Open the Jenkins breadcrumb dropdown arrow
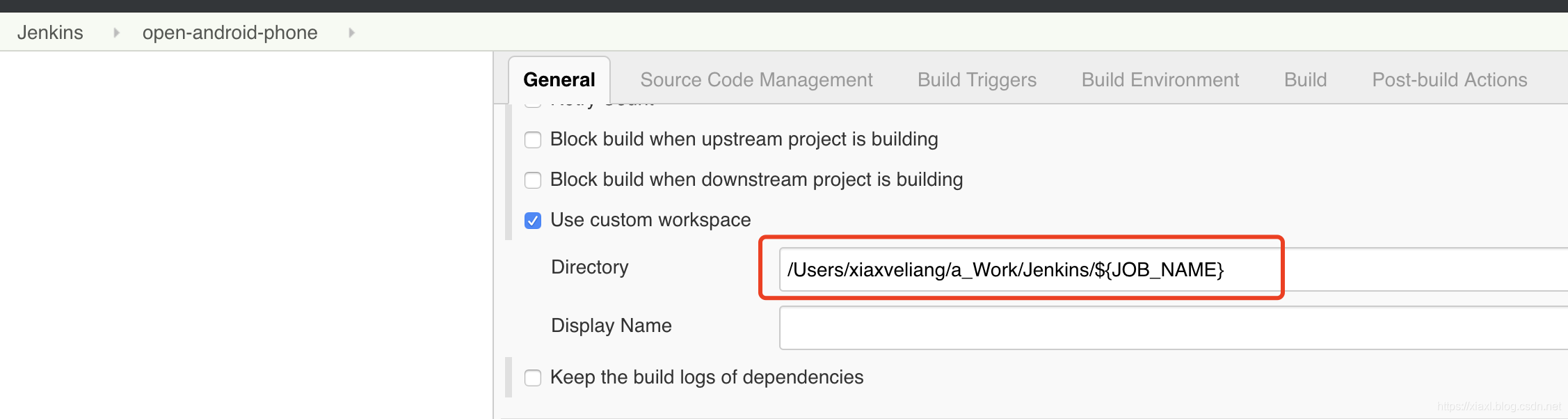This screenshot has width=1568, height=419. [x=116, y=33]
